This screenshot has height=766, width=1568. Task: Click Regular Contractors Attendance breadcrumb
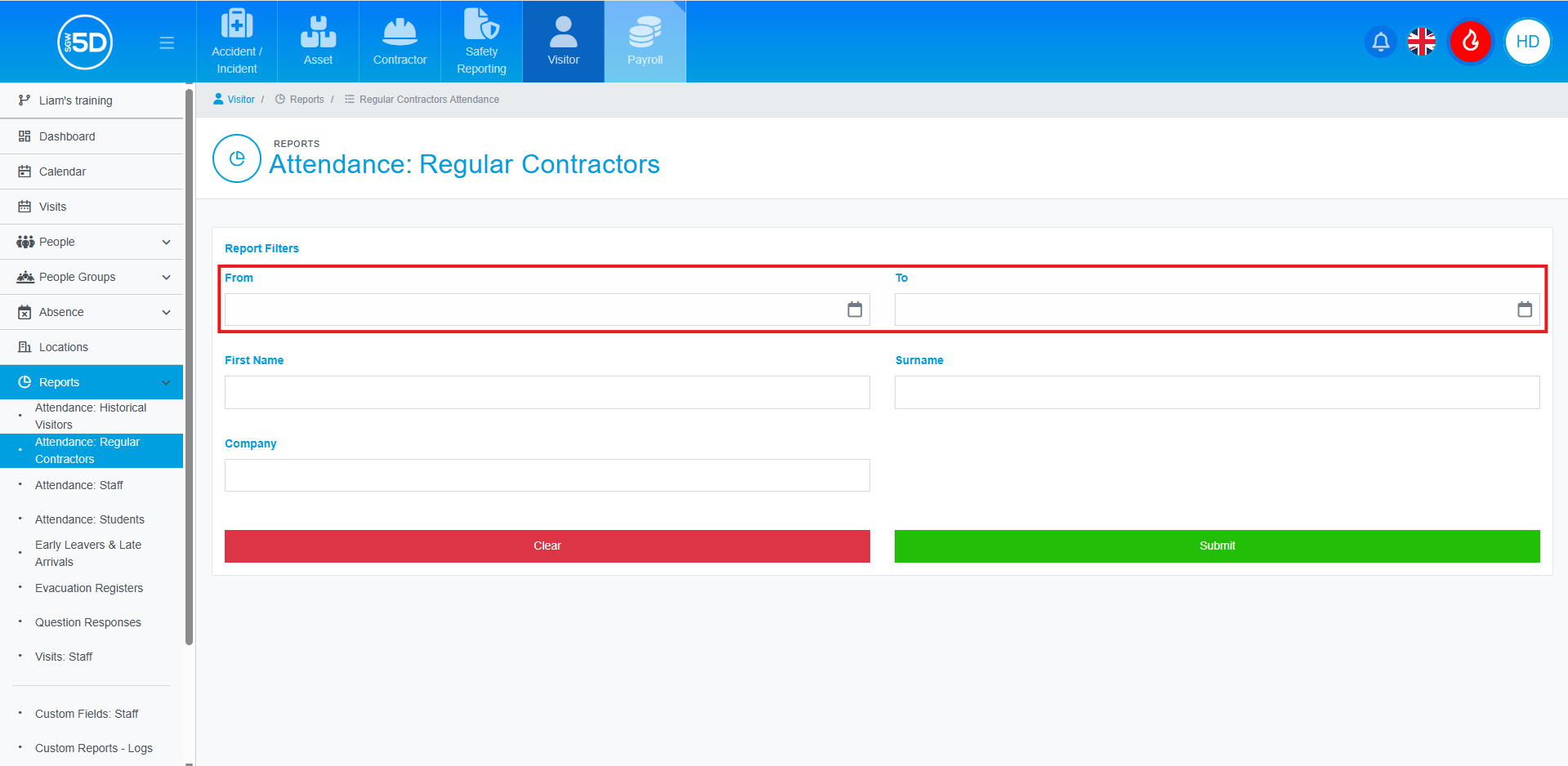coord(422,100)
